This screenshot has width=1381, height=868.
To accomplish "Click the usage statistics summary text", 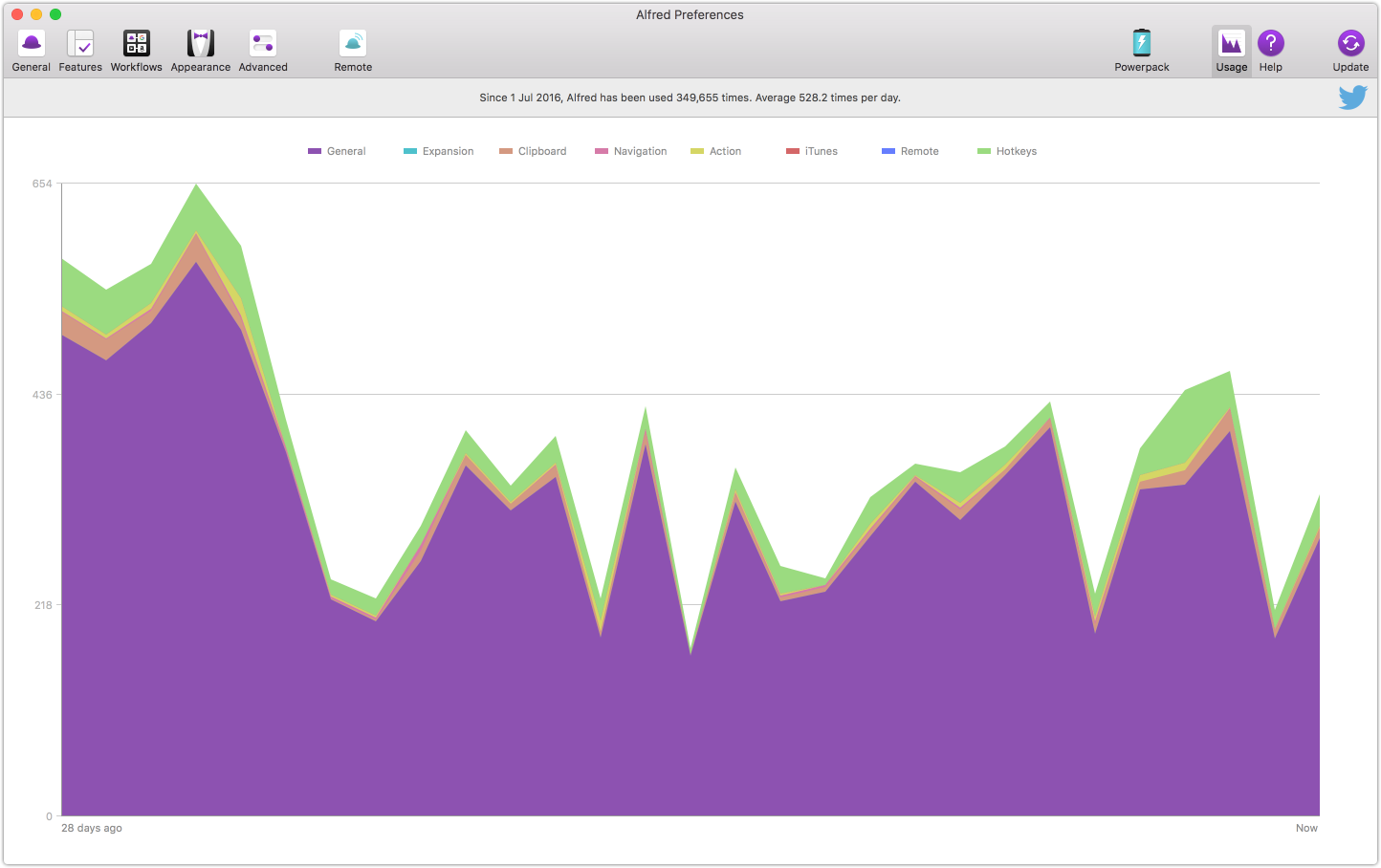I will [690, 98].
